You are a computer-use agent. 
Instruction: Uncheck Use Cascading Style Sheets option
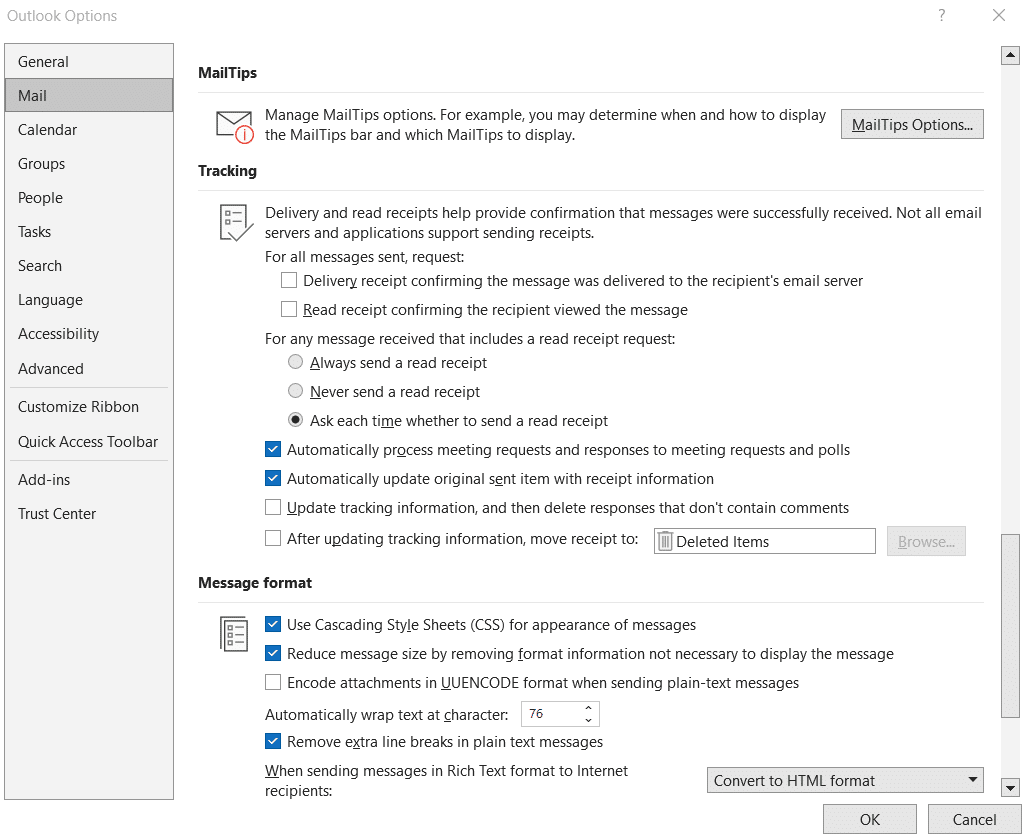(273, 624)
